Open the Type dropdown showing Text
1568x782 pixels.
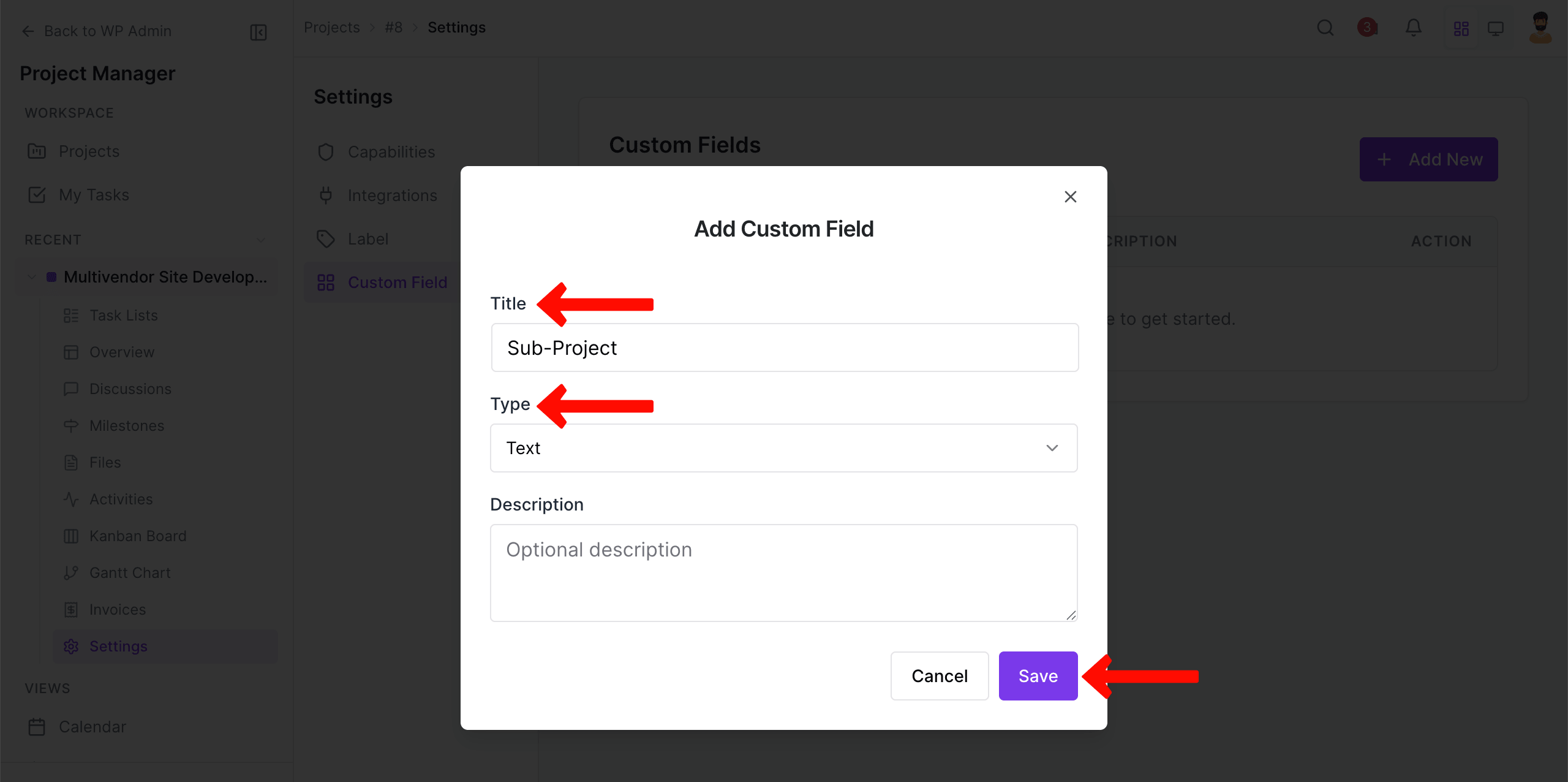click(783, 448)
